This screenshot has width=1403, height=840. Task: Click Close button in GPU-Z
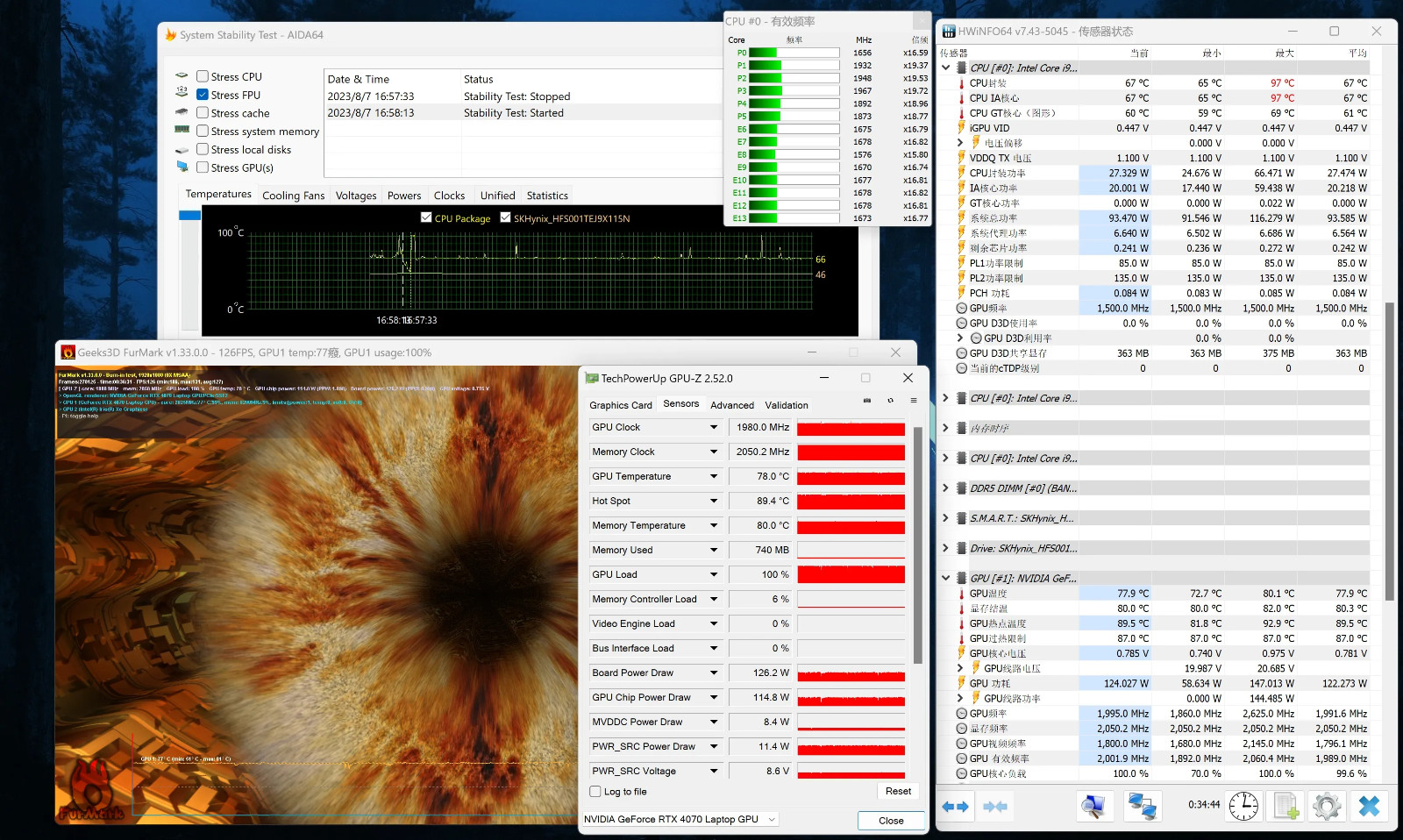[891, 821]
